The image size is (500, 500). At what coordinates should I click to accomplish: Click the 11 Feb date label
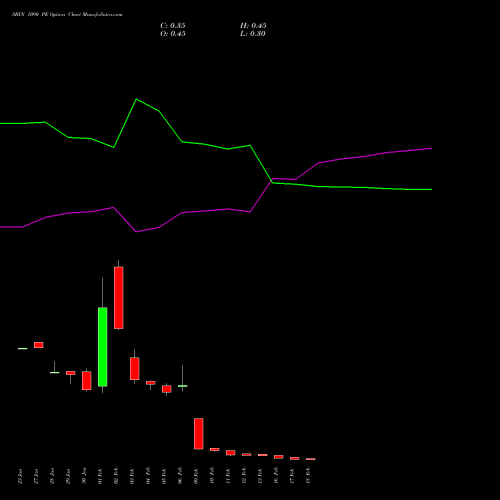click(228, 476)
